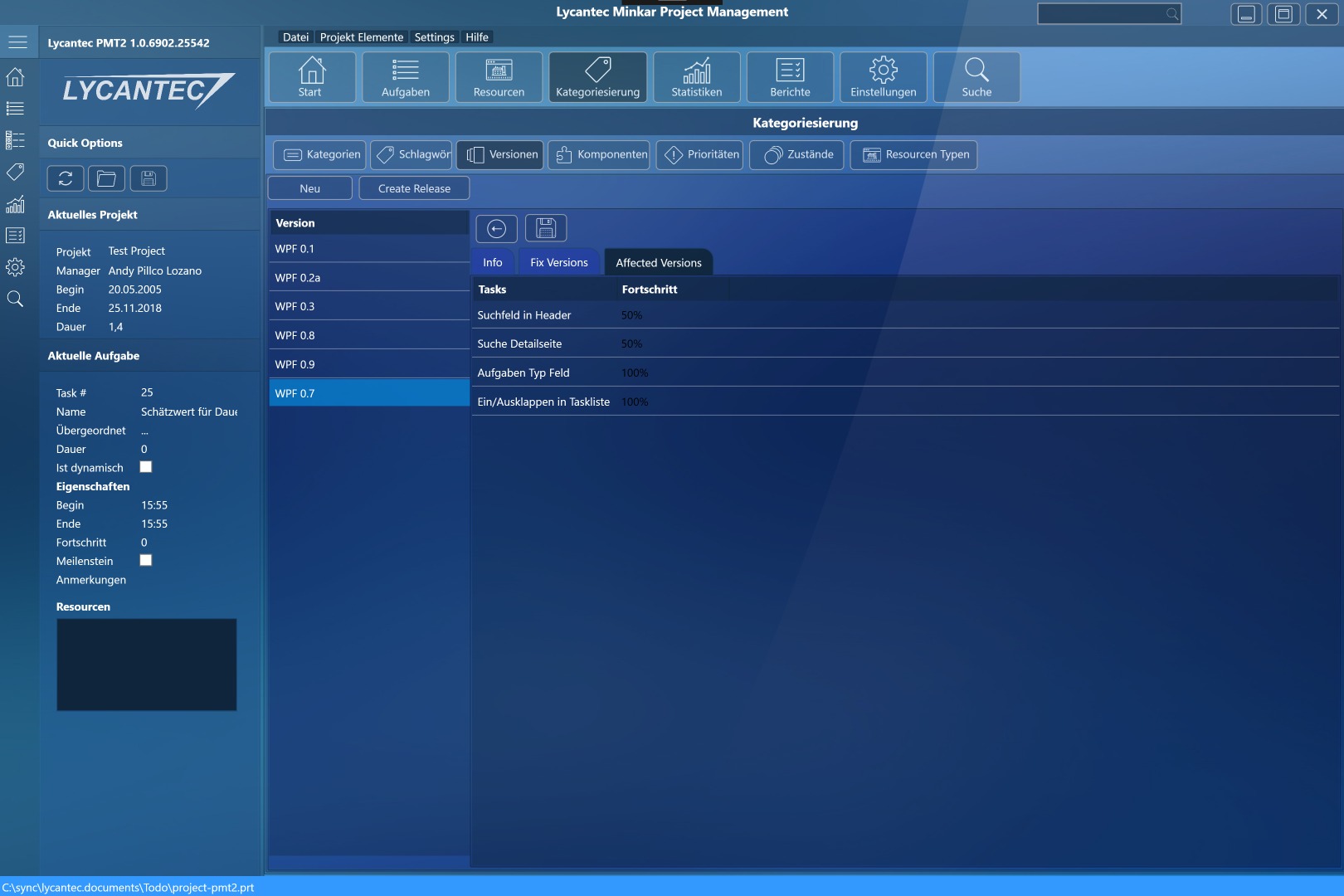Click the save disk Quick Options button
Viewport: 1344px width, 896px height.
pos(149,178)
